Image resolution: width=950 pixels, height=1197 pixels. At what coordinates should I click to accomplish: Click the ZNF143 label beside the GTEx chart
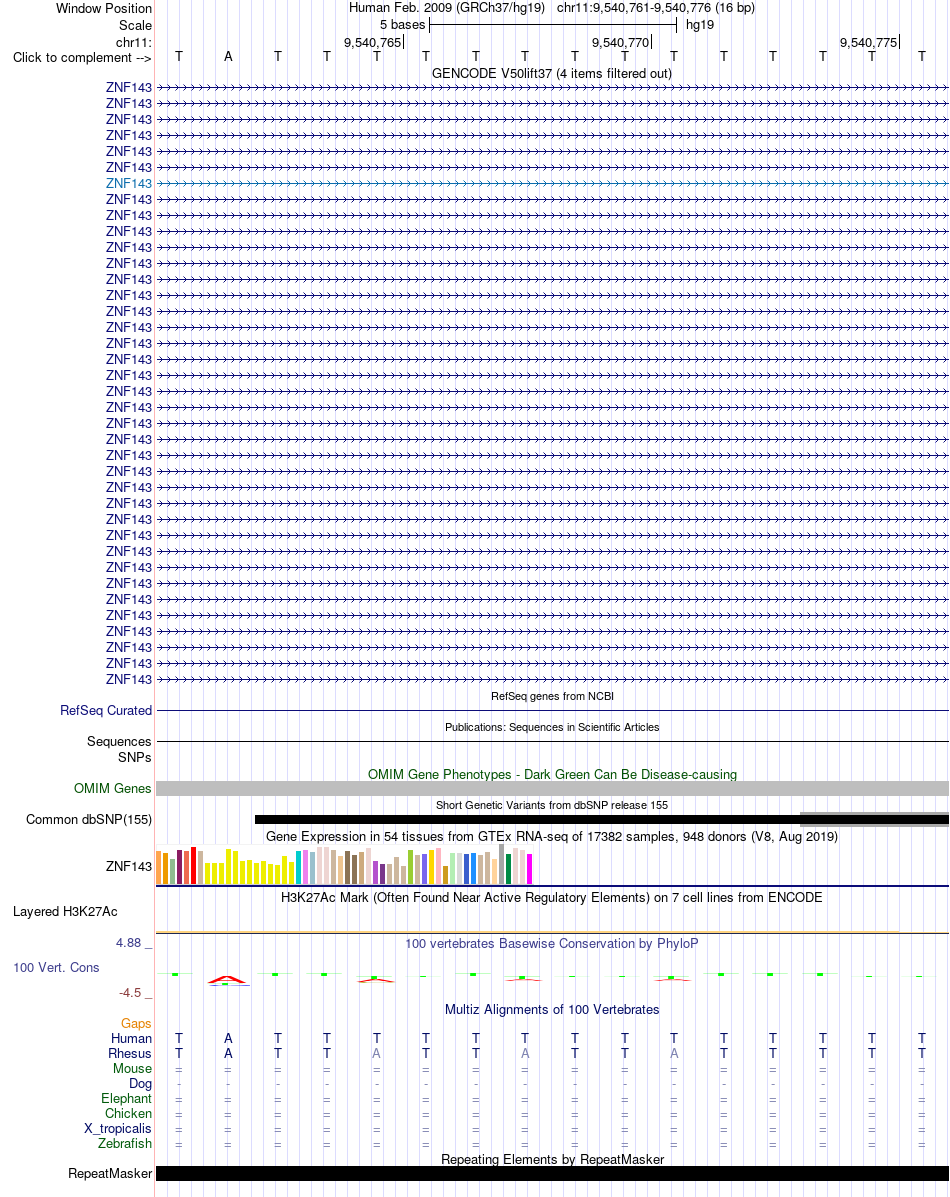click(x=129, y=866)
